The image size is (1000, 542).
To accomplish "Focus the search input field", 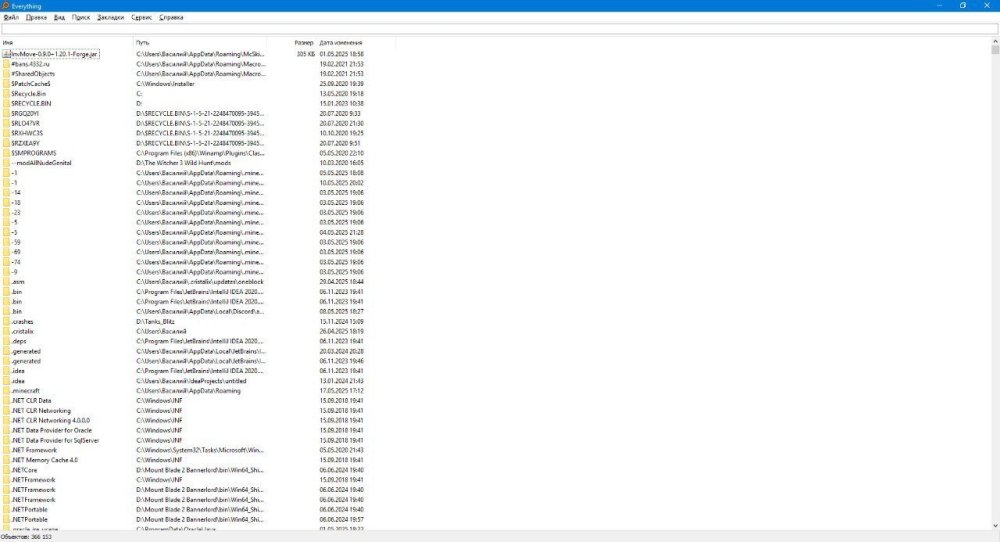I will pyautogui.click(x=499, y=29).
